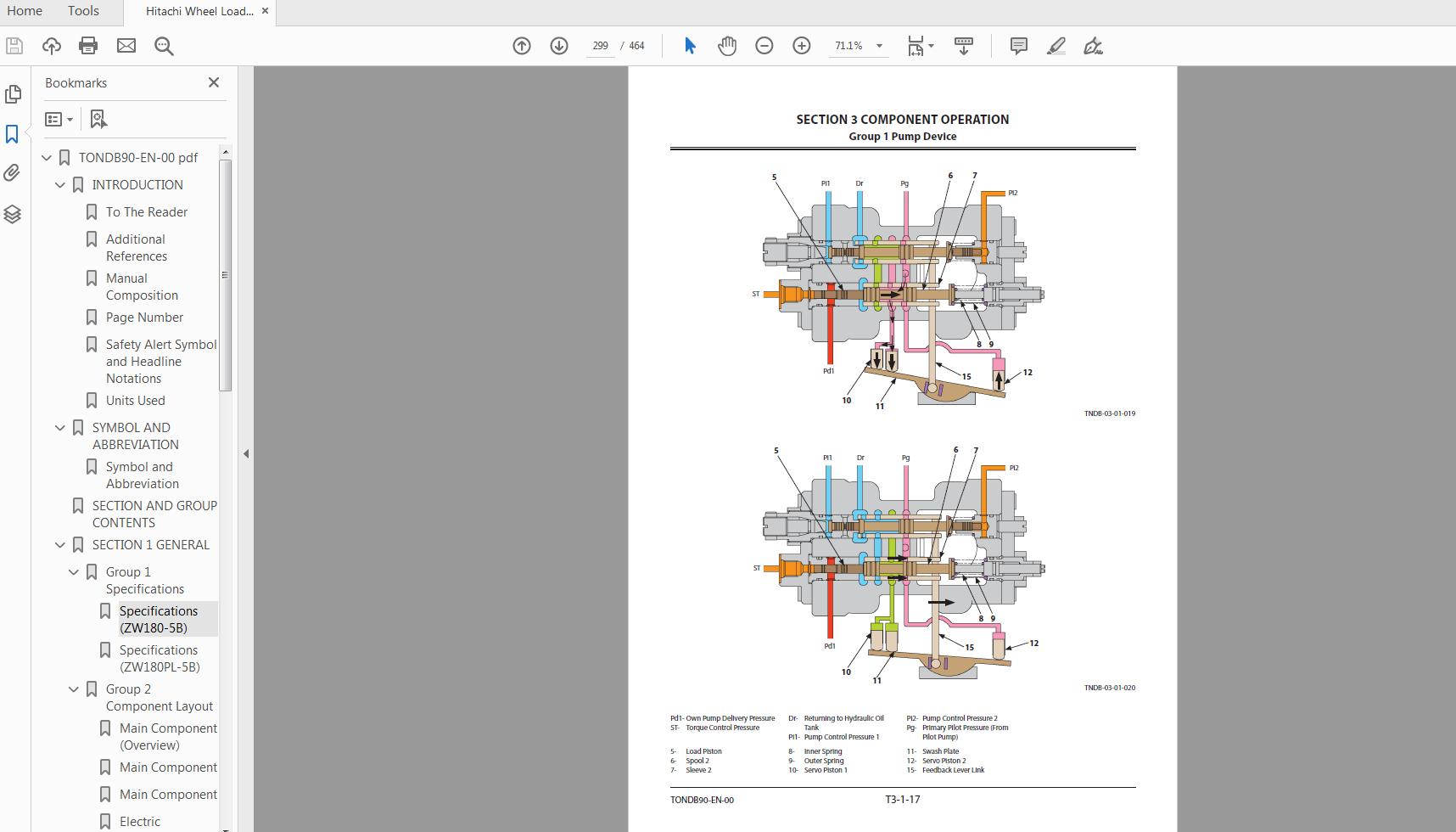Click the page number input field
1456x832 pixels.
point(600,46)
